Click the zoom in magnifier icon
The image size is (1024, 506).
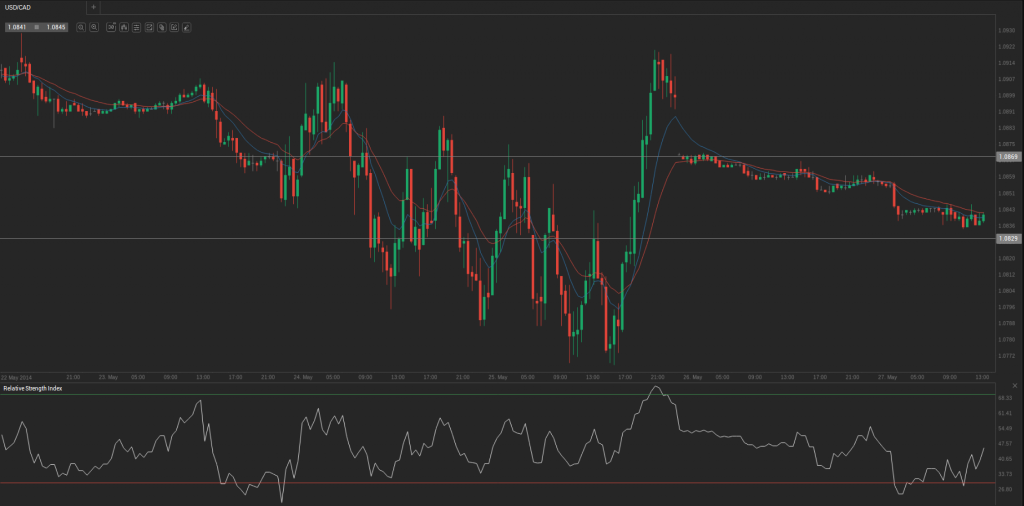coord(93,27)
